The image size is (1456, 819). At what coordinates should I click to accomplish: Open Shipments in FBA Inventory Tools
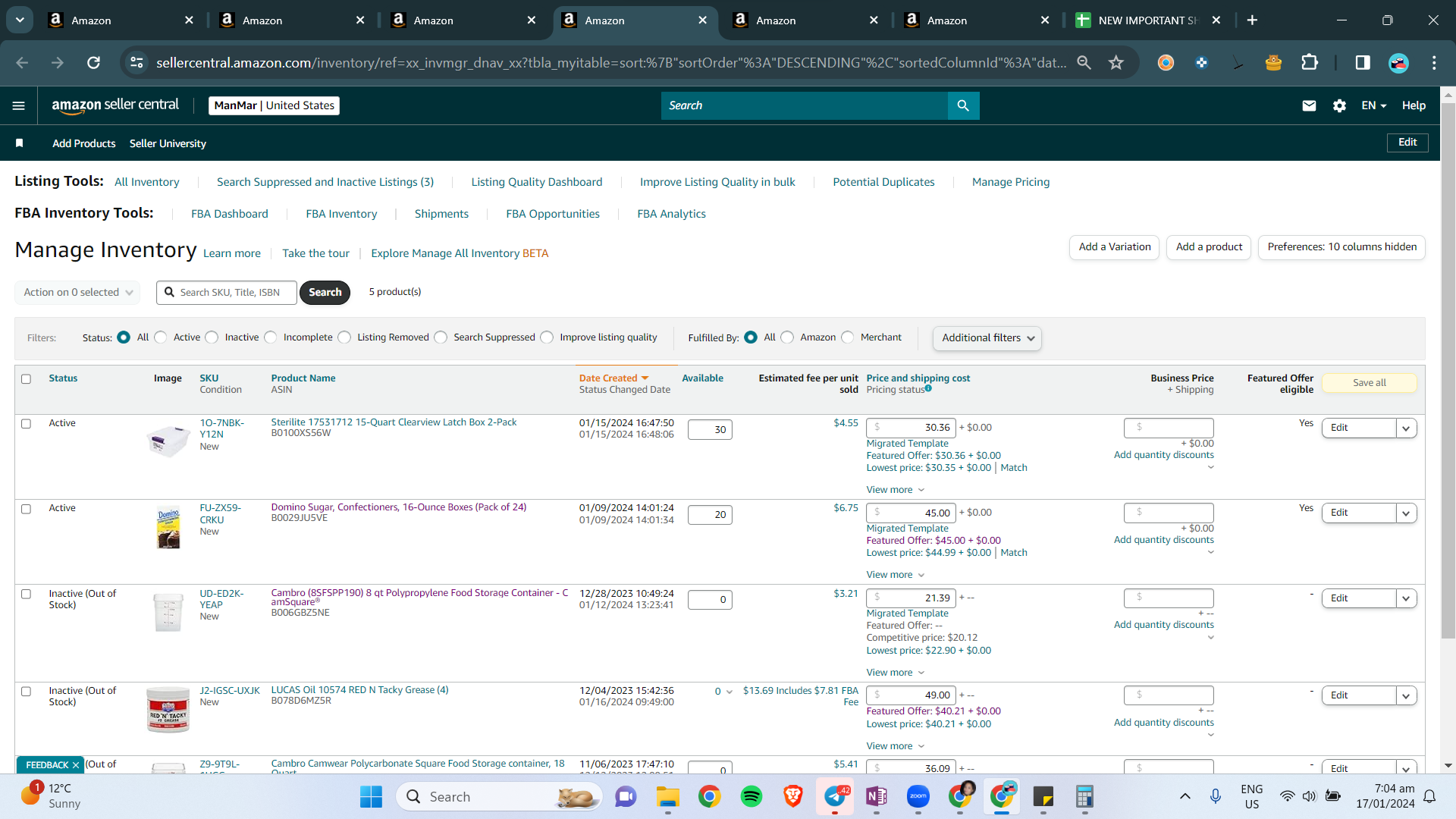click(441, 214)
